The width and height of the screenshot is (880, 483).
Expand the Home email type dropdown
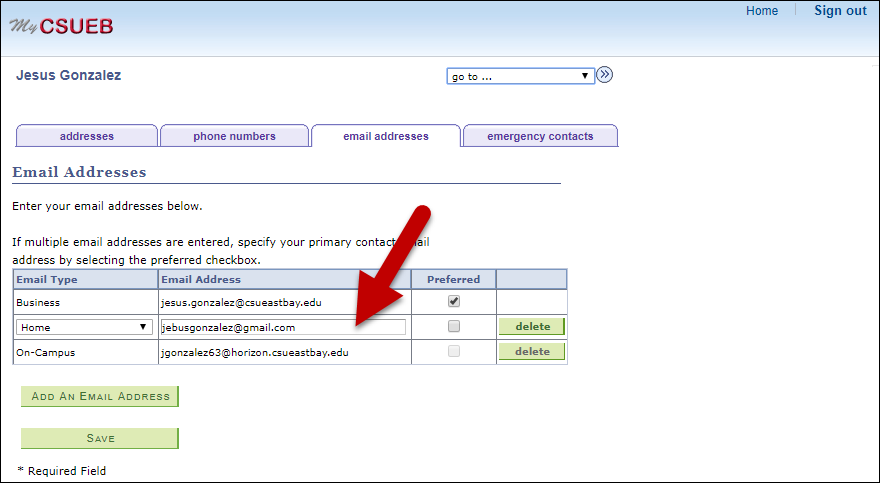84,327
